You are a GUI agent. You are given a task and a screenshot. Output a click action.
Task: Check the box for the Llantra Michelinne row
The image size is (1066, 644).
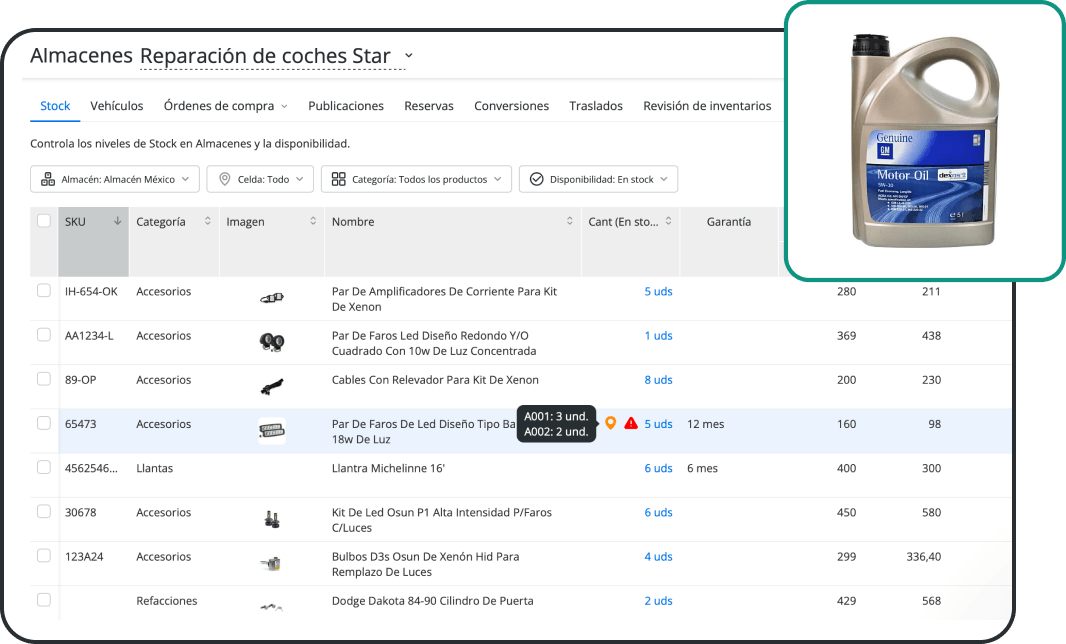(x=44, y=467)
